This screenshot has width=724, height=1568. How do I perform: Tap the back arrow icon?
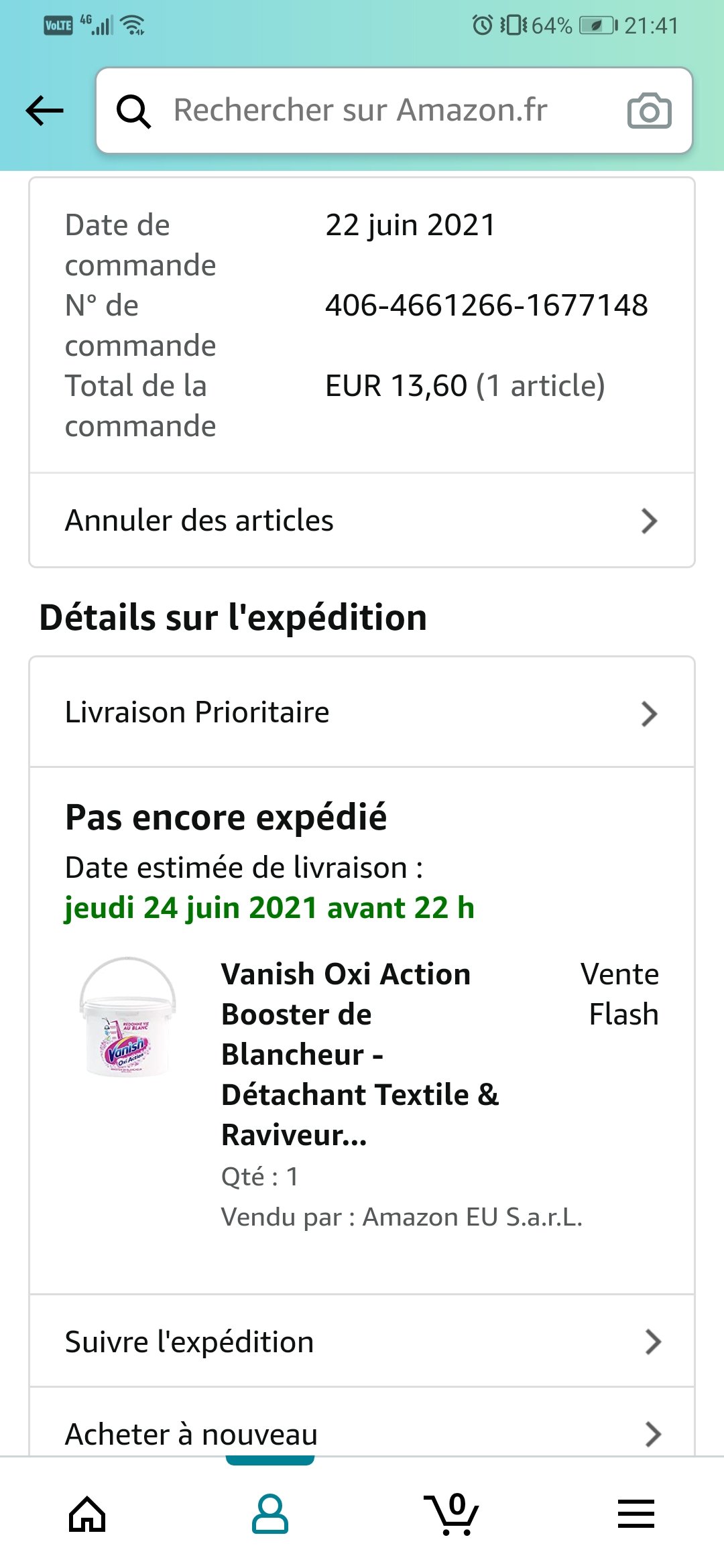pos(44,111)
